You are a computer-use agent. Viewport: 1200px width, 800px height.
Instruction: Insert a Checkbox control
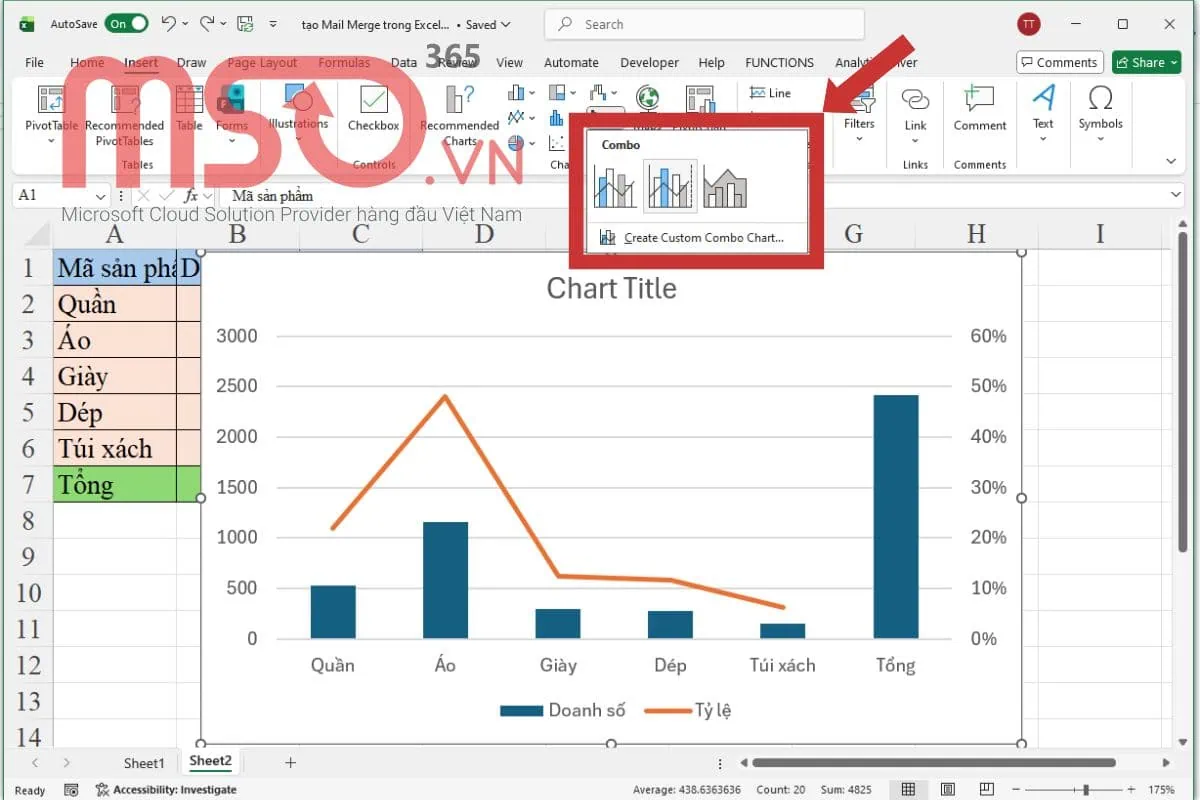(373, 110)
